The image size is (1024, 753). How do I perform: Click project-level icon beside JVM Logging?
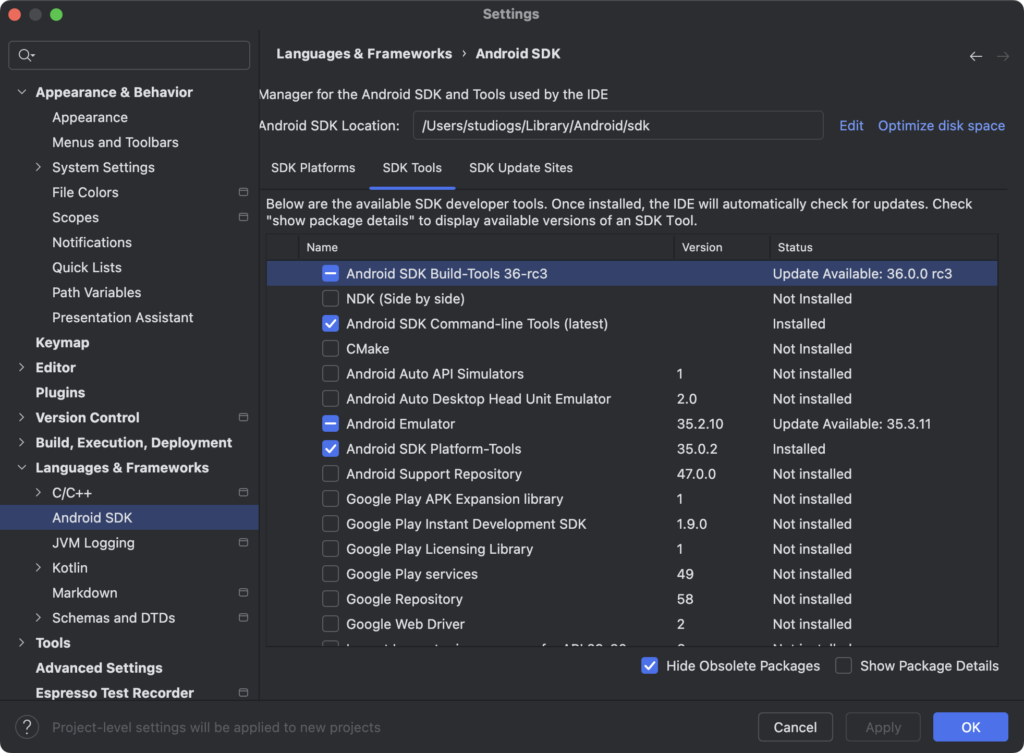pos(244,543)
